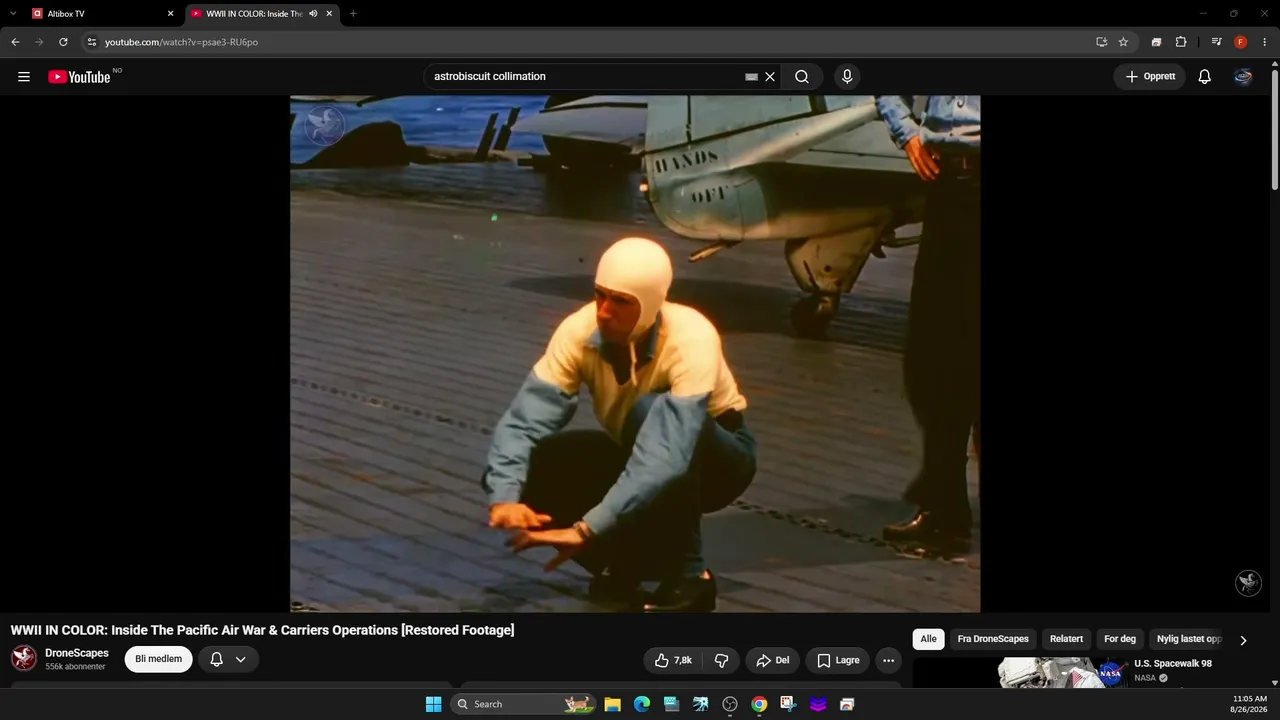The image size is (1280, 720).
Task: Click the Windows taskbar Search box
Action: point(522,704)
